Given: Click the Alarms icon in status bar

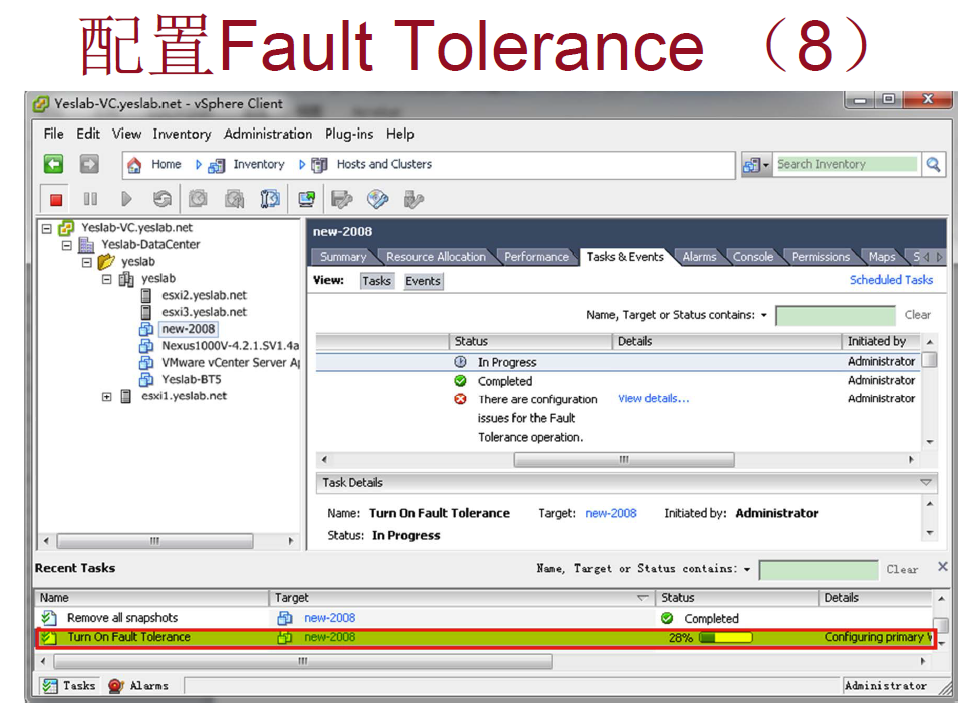Looking at the screenshot, I should pos(115,685).
